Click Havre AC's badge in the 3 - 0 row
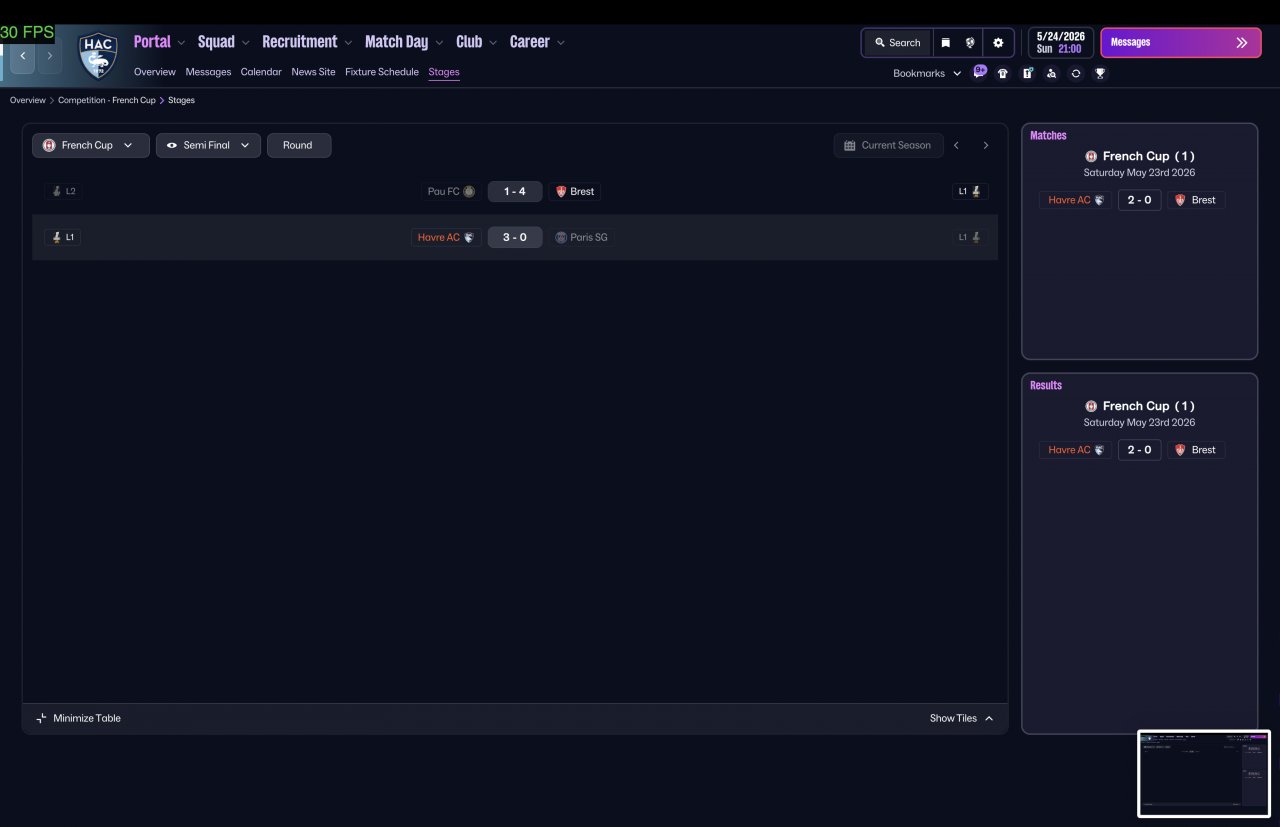This screenshot has height=827, width=1280. (x=469, y=237)
